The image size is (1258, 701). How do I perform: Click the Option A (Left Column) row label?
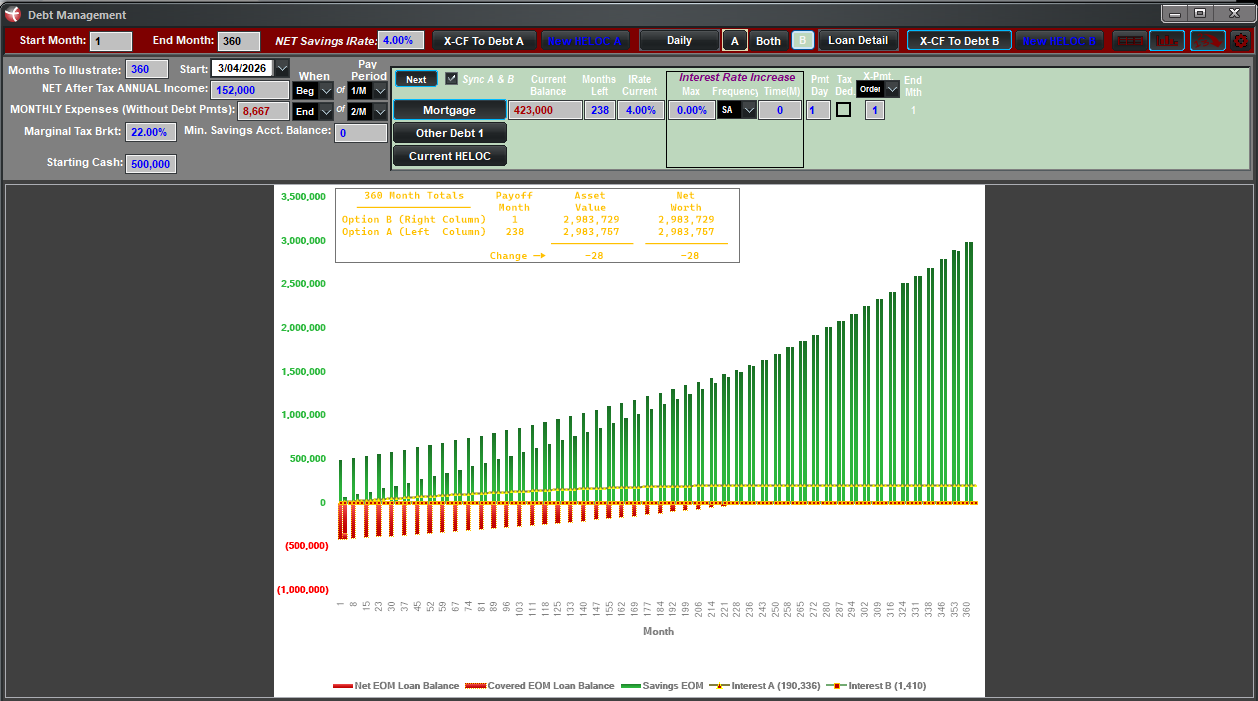click(x=414, y=231)
